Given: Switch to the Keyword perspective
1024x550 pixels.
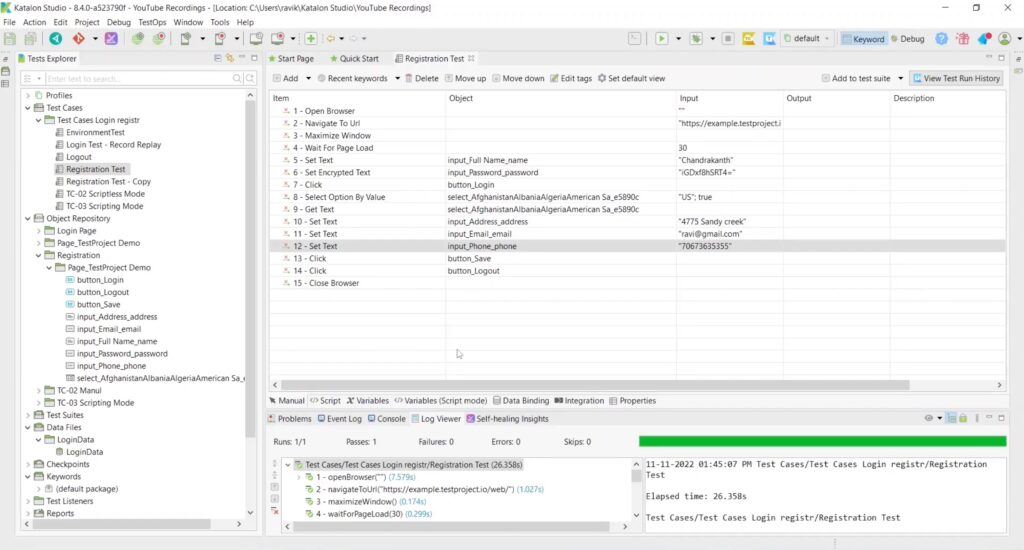Looking at the screenshot, I should (863, 39).
